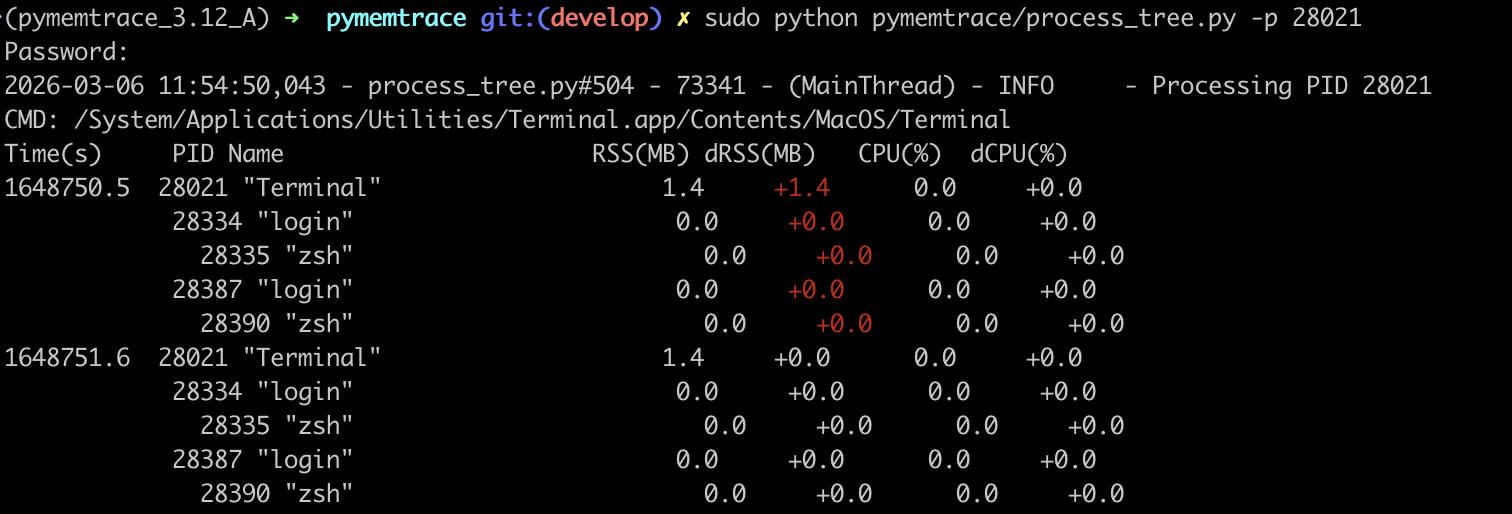Click the "Time(s)" column header
This screenshot has width=1512, height=514.
click(x=53, y=154)
